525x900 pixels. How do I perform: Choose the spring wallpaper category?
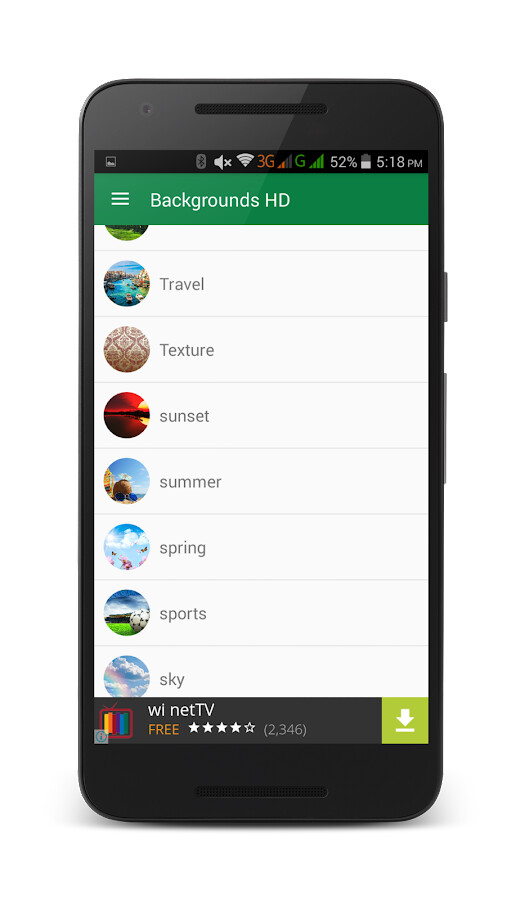(x=261, y=548)
